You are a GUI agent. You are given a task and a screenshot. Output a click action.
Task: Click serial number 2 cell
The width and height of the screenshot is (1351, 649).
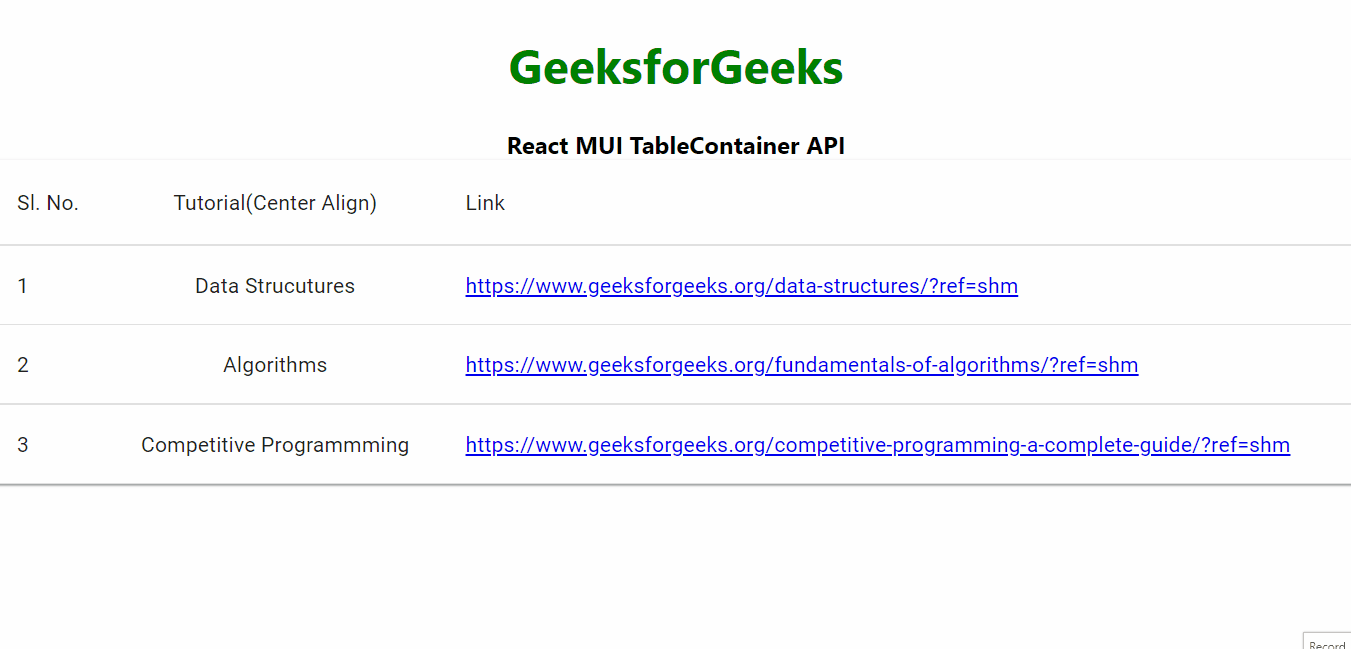[23, 365]
